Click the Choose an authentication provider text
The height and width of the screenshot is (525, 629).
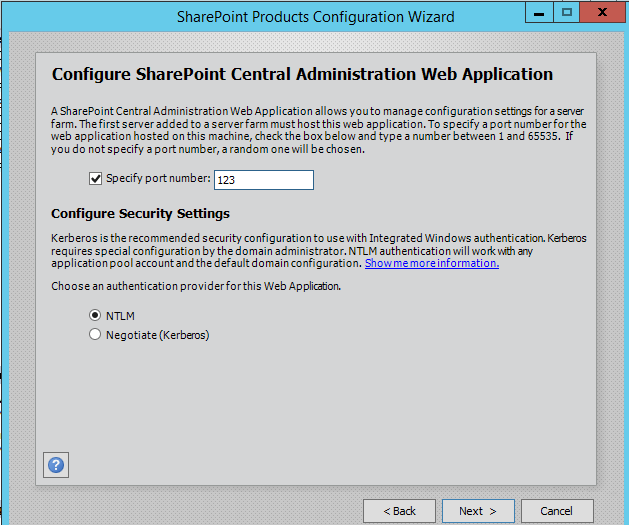(196, 286)
